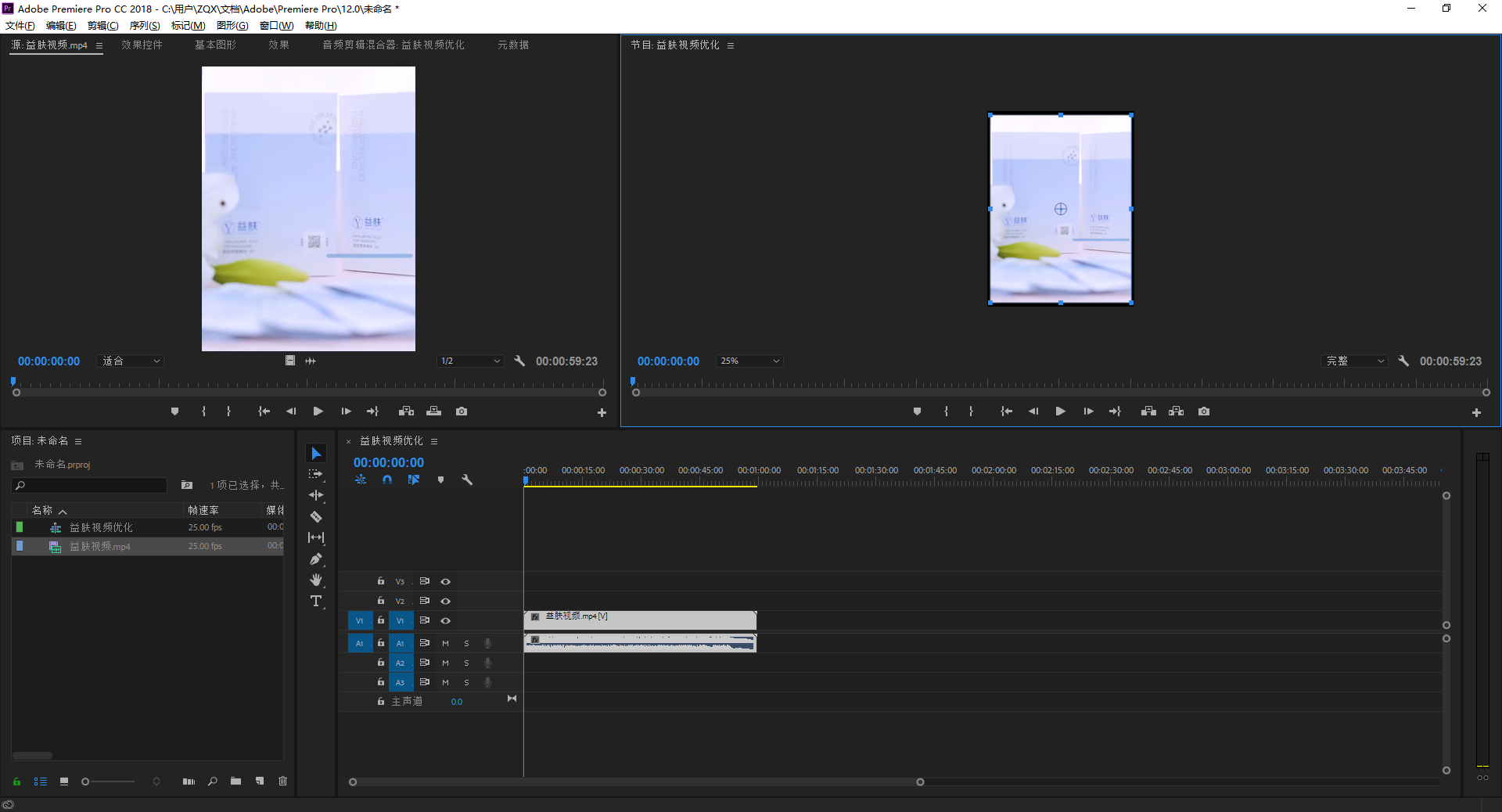Play video in Program monitor
This screenshot has width=1502, height=812.
[x=1061, y=411]
